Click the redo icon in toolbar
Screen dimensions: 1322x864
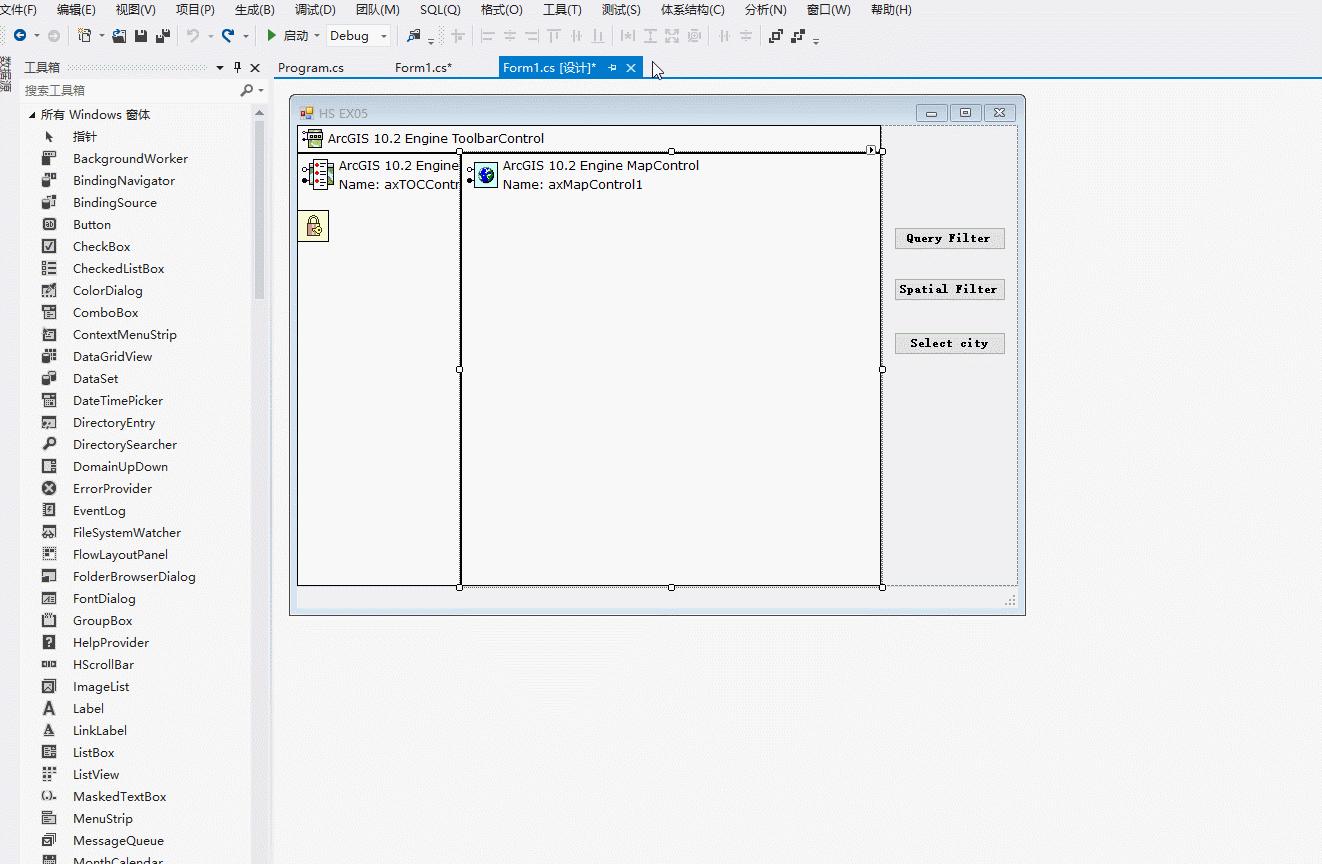(x=228, y=35)
